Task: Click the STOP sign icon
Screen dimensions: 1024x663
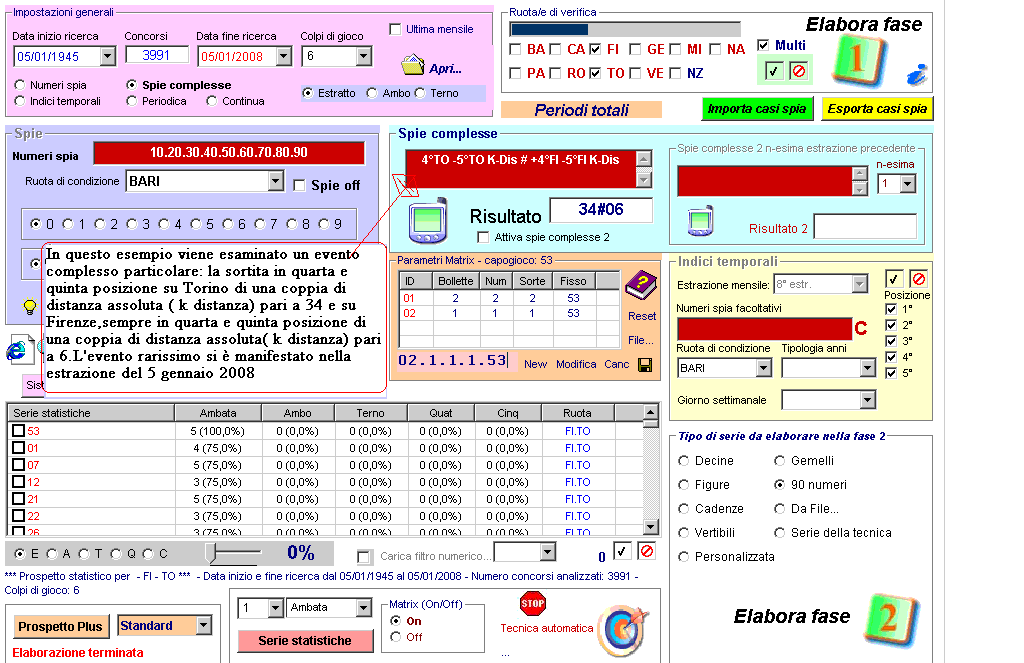Action: pyautogui.click(x=533, y=604)
